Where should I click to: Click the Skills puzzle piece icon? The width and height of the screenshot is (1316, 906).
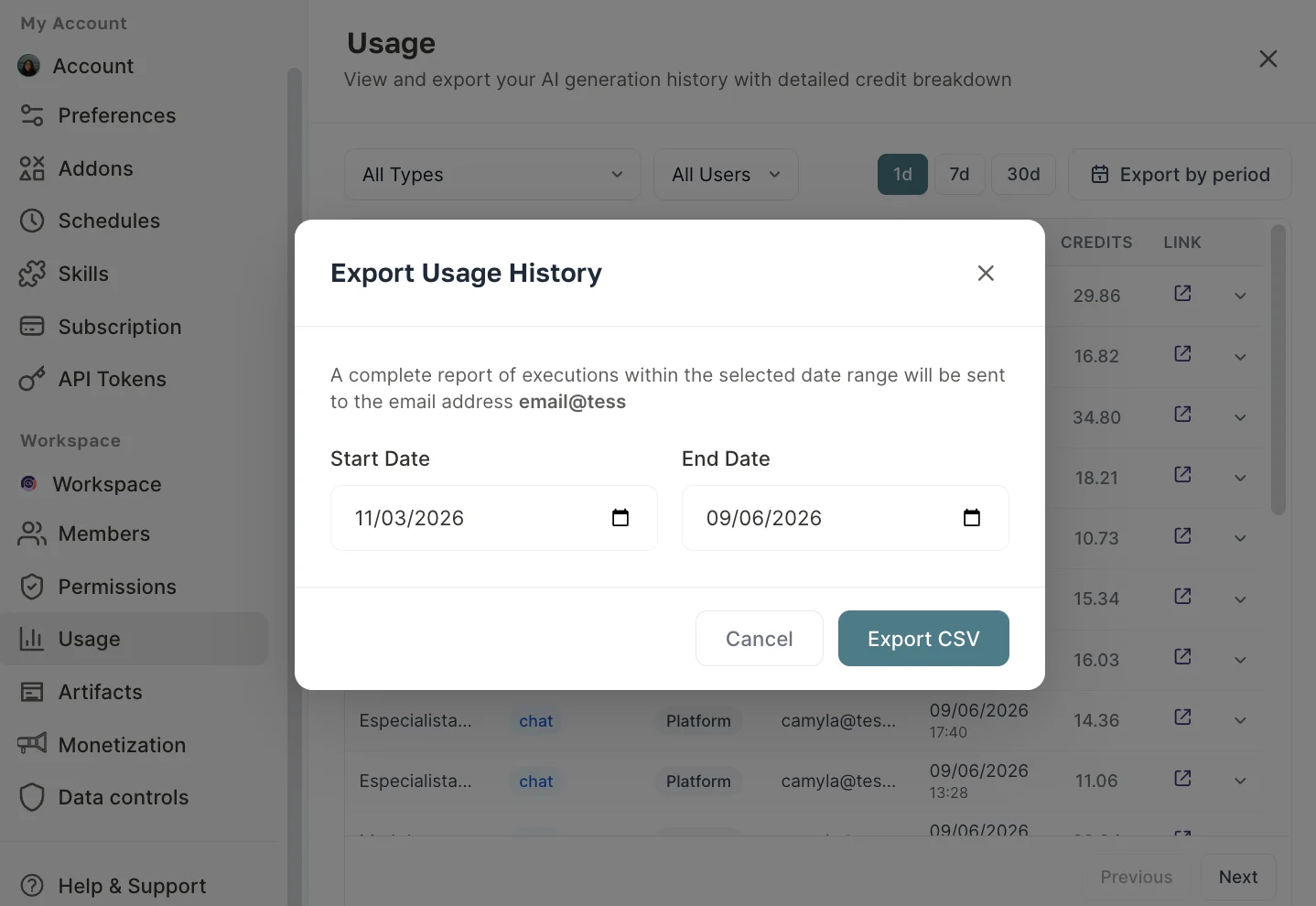[x=32, y=274]
